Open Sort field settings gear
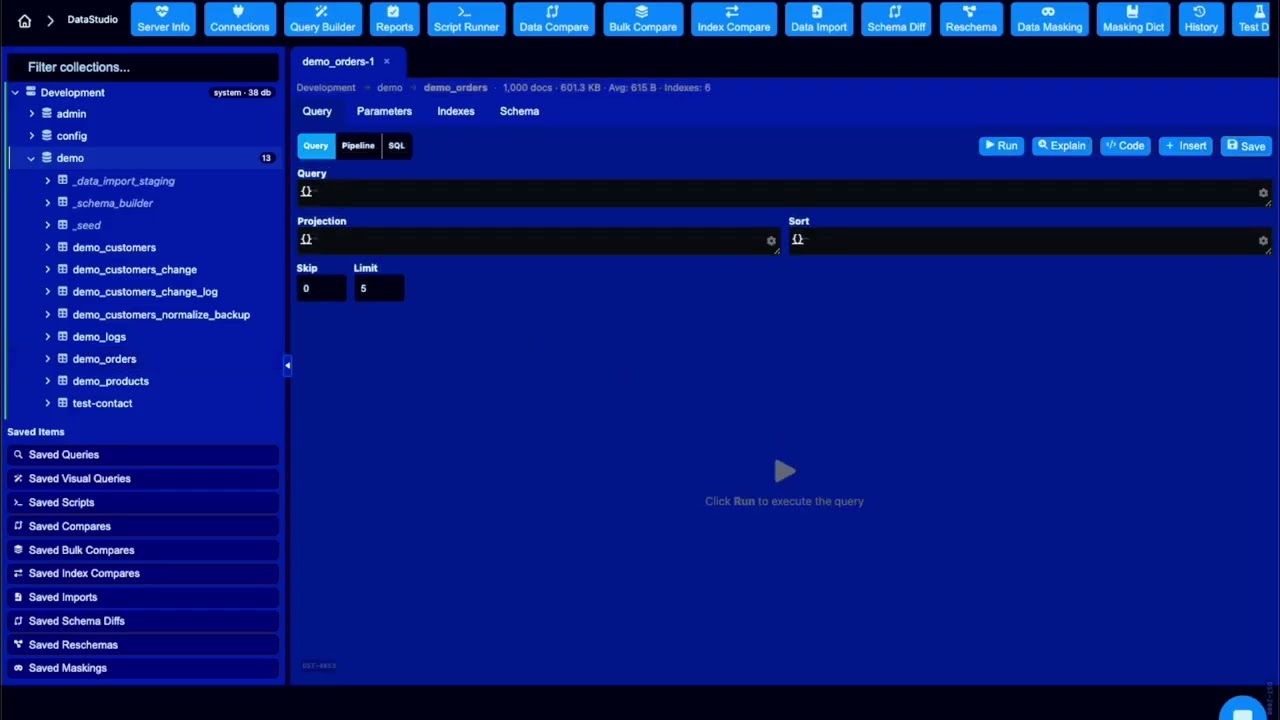This screenshot has width=1280, height=720. [x=1263, y=241]
